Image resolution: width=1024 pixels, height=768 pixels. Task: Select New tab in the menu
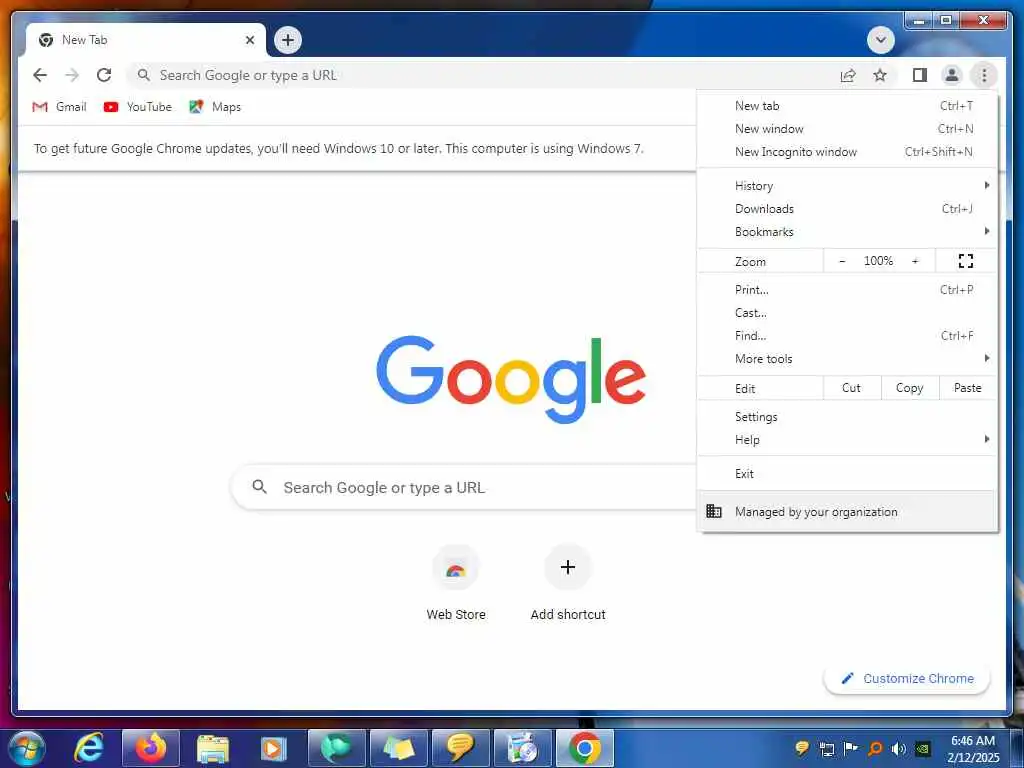847,106
